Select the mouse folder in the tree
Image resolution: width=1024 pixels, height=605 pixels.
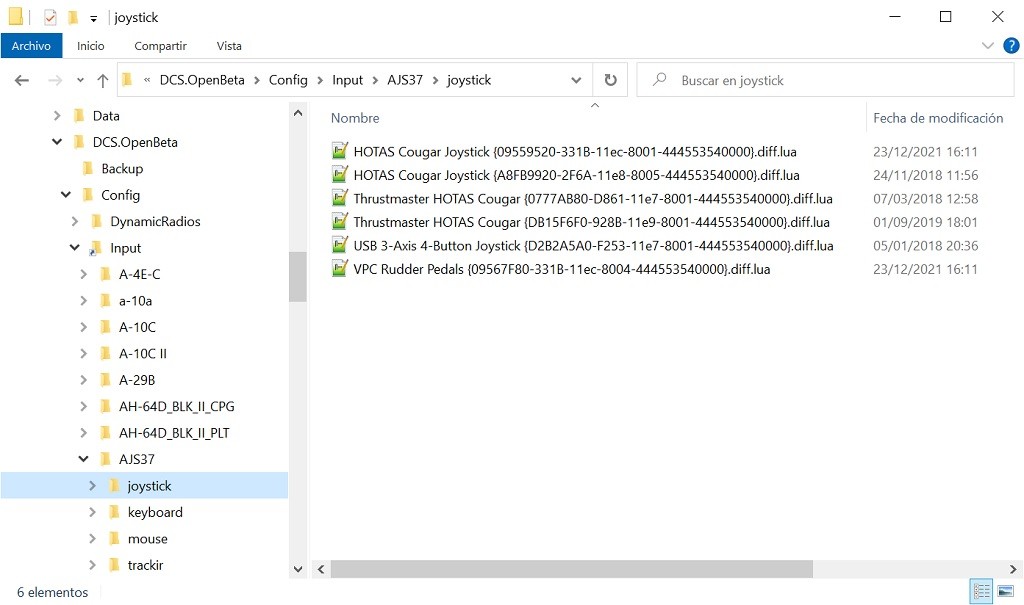click(148, 539)
